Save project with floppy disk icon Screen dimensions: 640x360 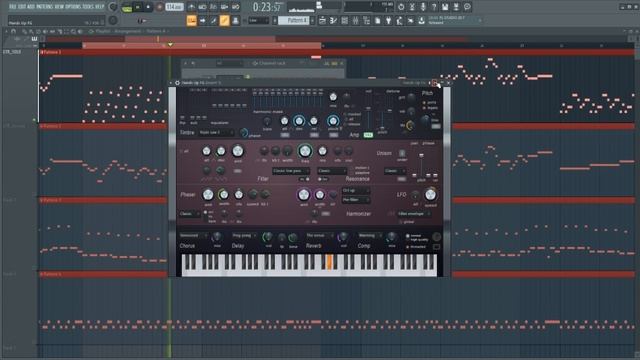(445, 7)
